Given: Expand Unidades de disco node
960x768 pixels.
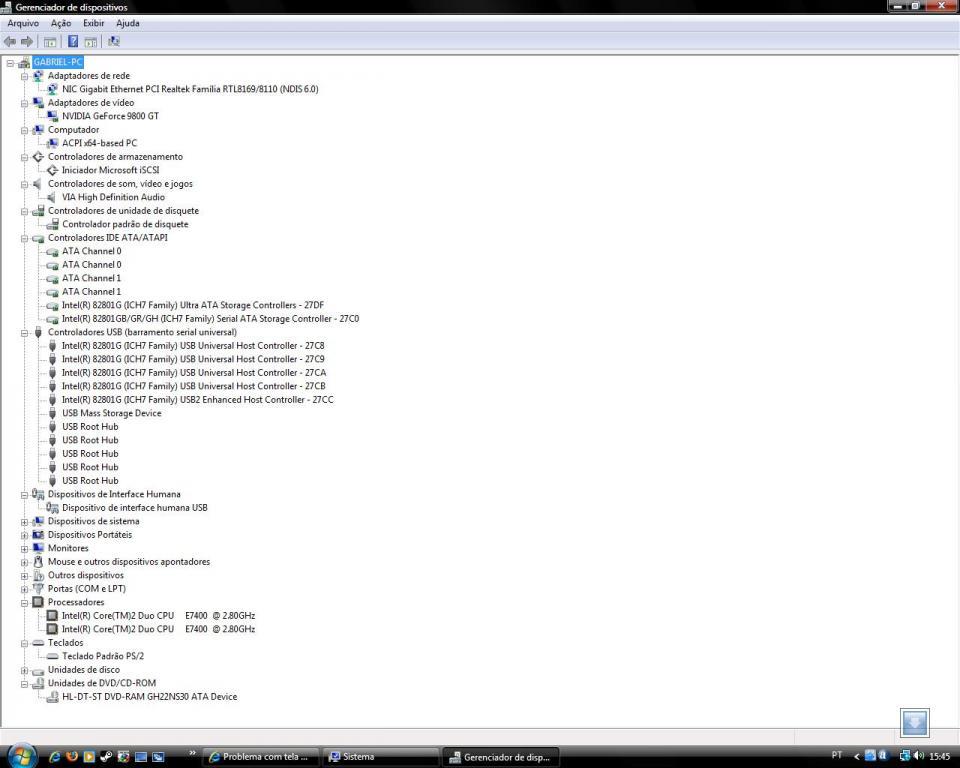Looking at the screenshot, I should click(x=24, y=671).
